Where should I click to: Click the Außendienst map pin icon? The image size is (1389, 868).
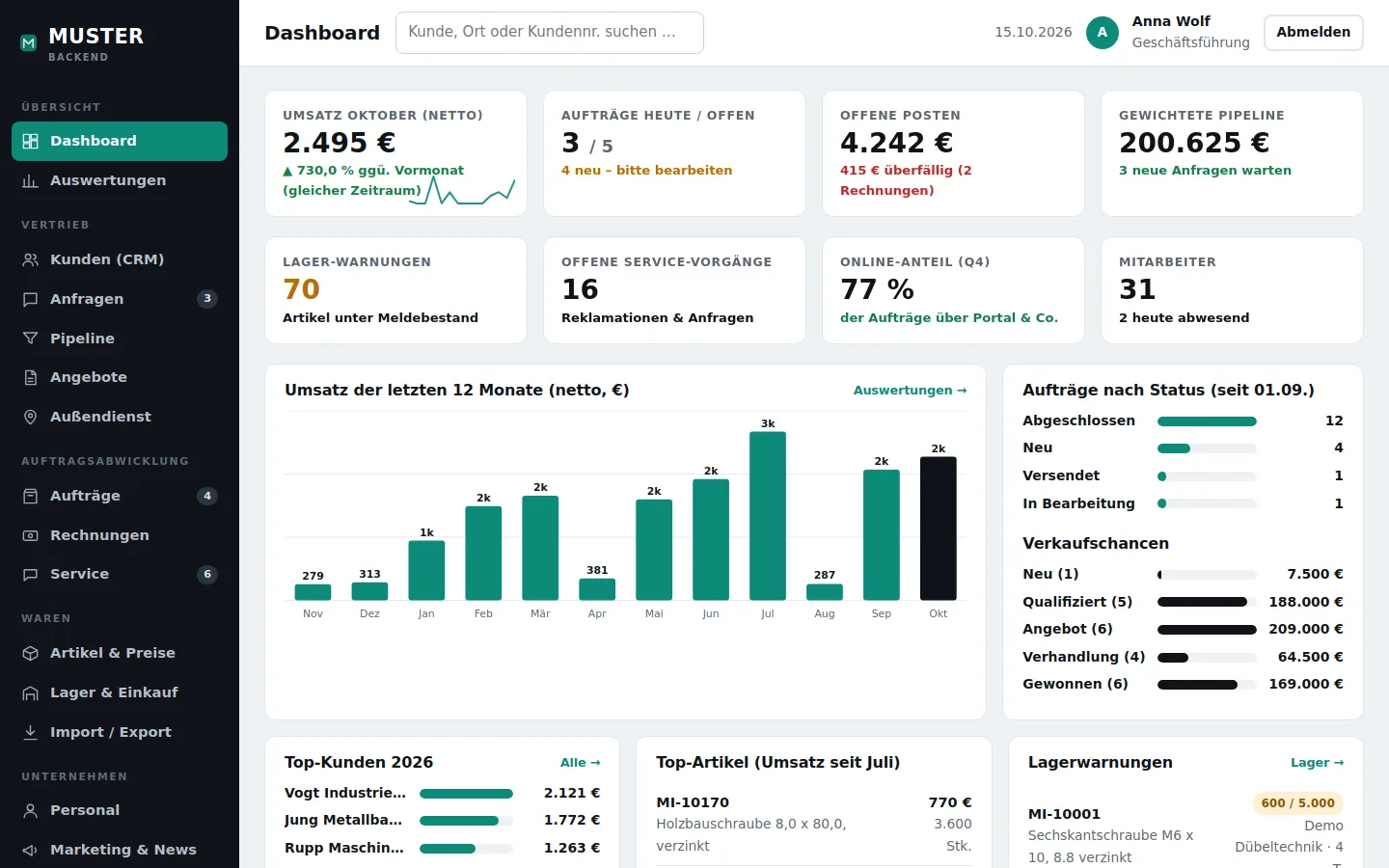(x=31, y=417)
